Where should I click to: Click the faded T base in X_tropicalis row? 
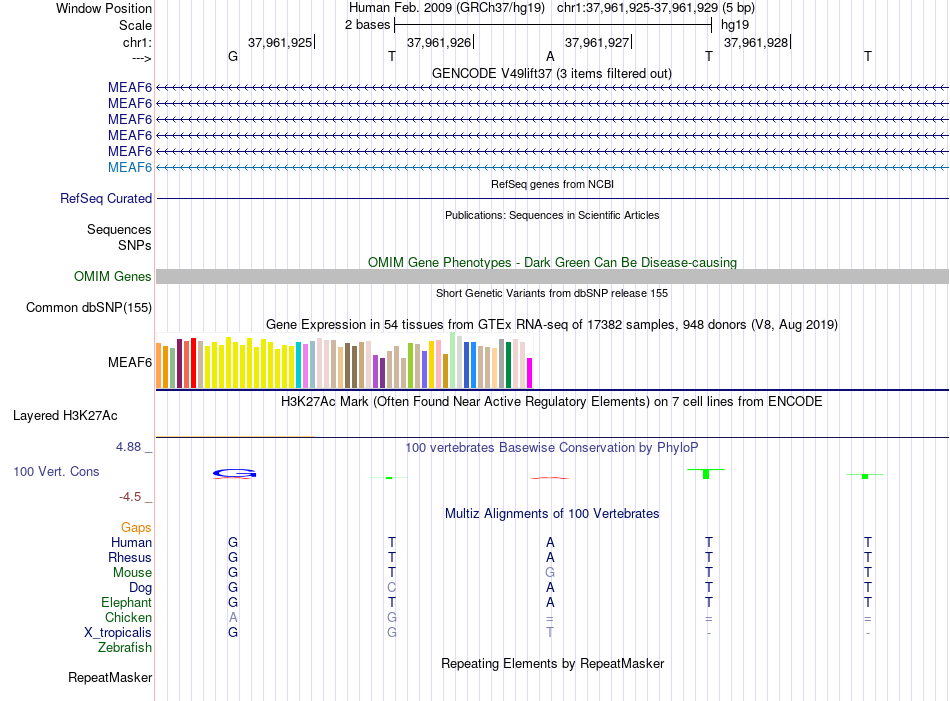[x=550, y=633]
